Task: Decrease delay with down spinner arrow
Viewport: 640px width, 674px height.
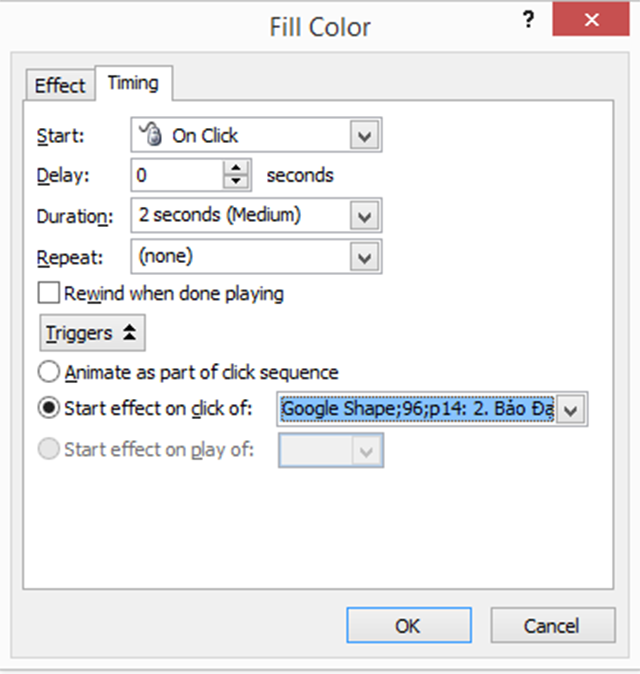Action: (236, 181)
